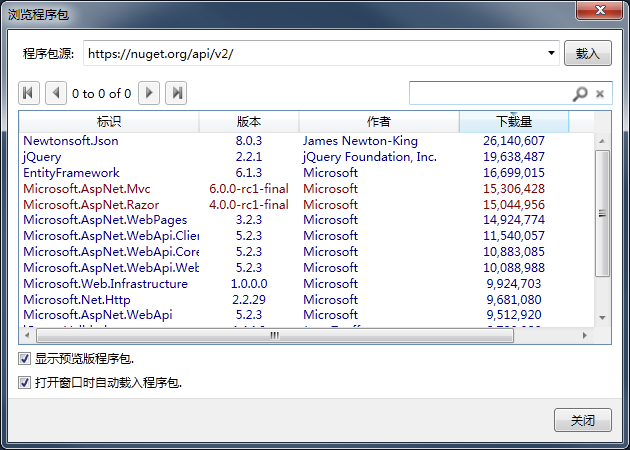This screenshot has width=630, height=450.
Task: Click author James Newton-King
Action: click(x=360, y=141)
